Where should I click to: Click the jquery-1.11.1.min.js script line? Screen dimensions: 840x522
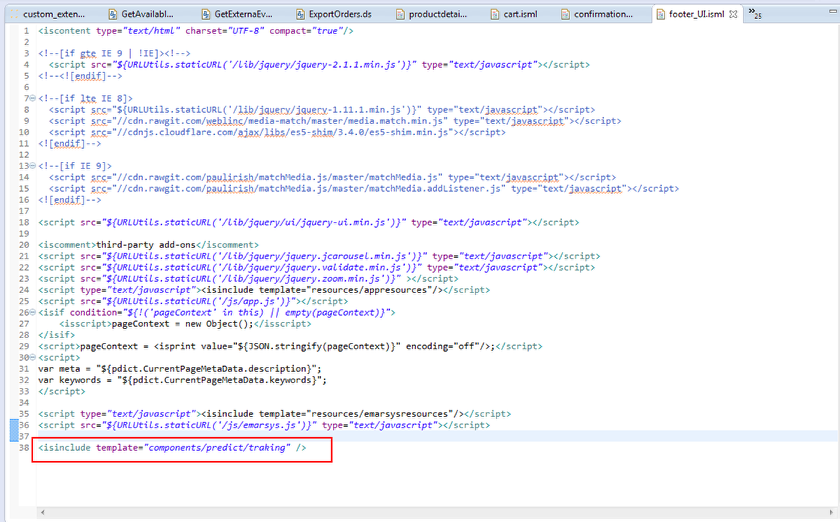pyautogui.click(x=322, y=110)
